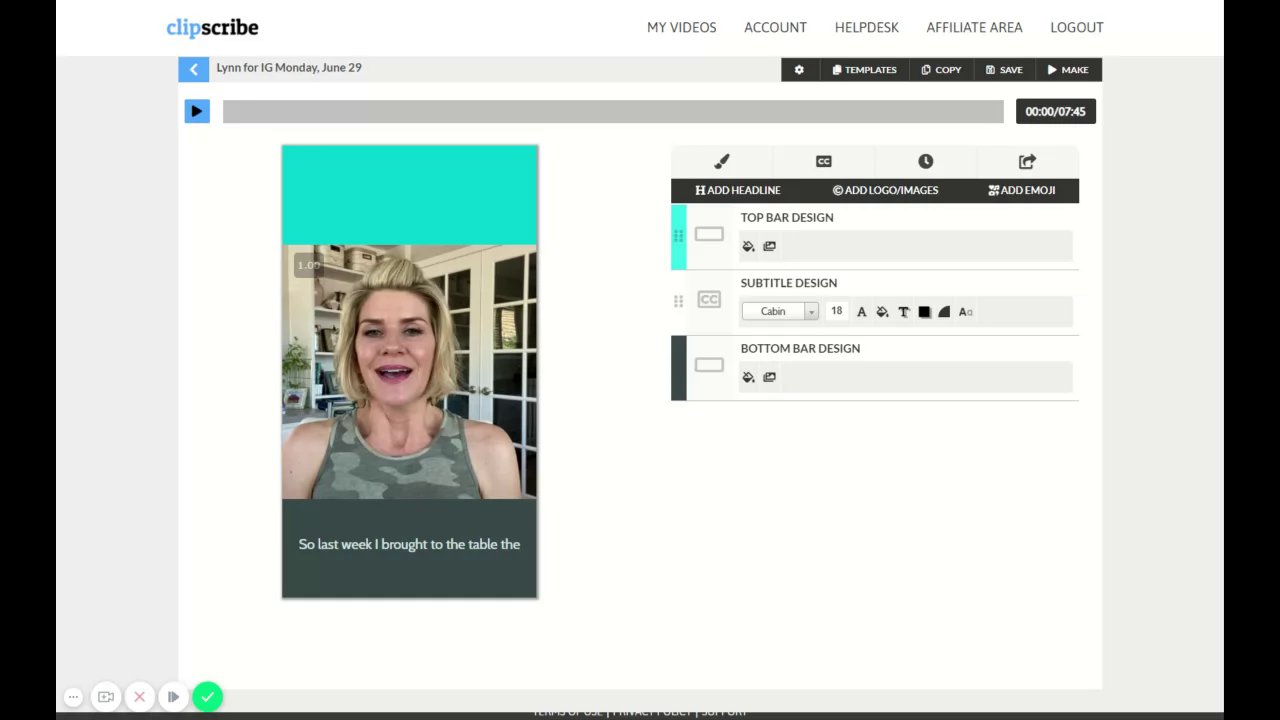Click Top Bar Design label

click(787, 217)
